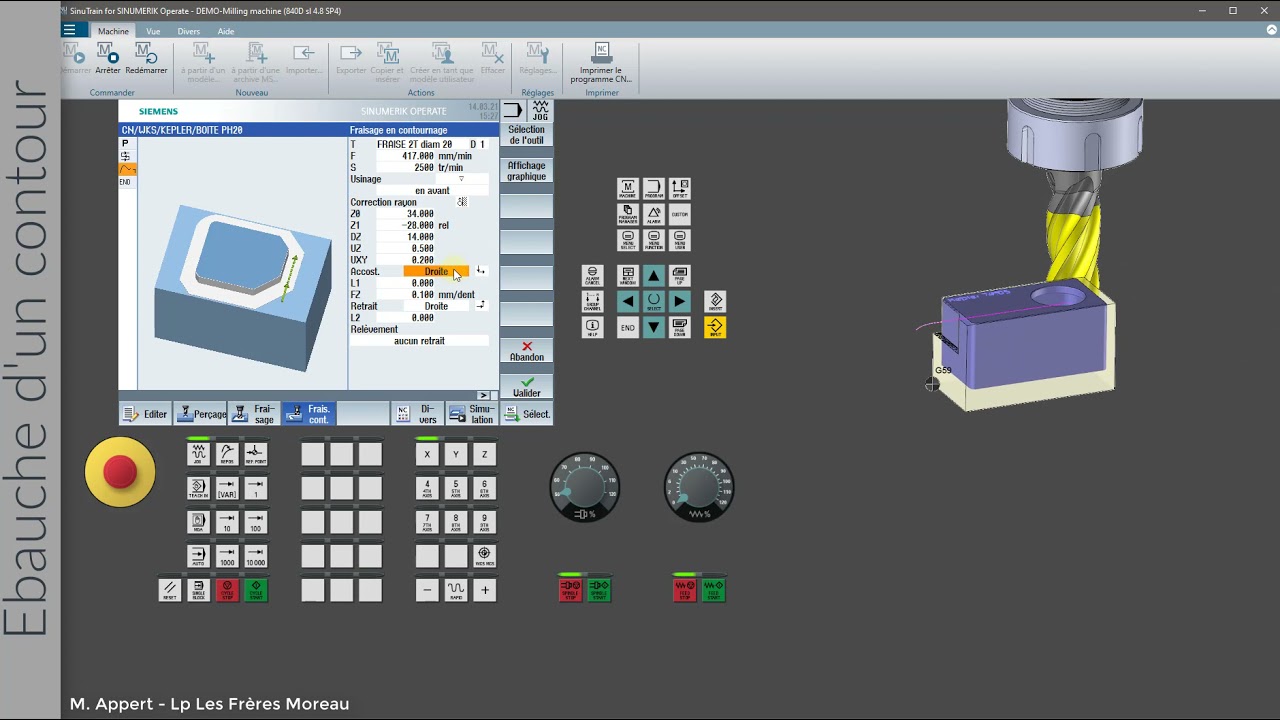Click the PAGE DOWN key
Screen dimensions: 1280x720
(x=680, y=327)
